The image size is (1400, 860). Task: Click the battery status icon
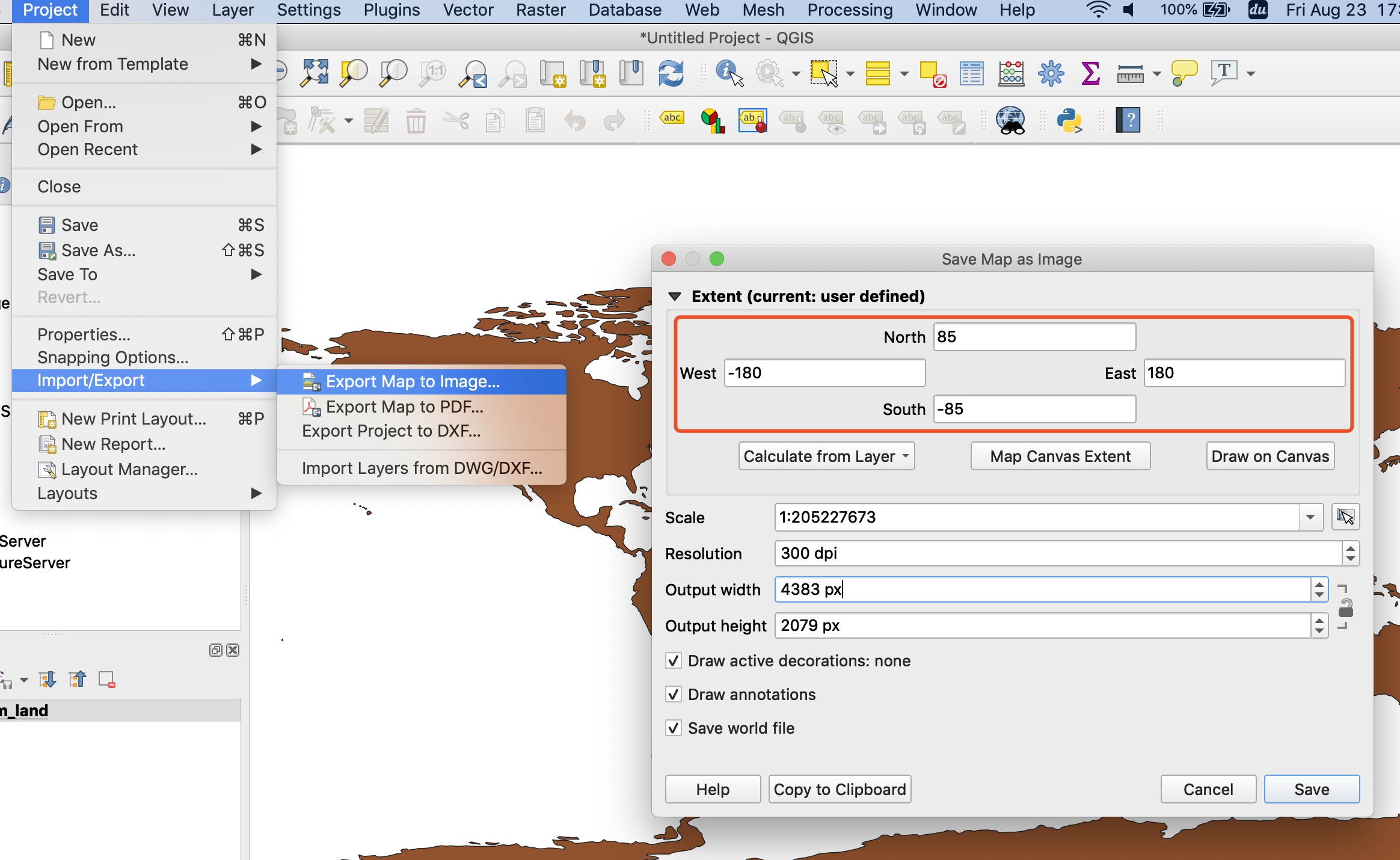pos(1216,10)
